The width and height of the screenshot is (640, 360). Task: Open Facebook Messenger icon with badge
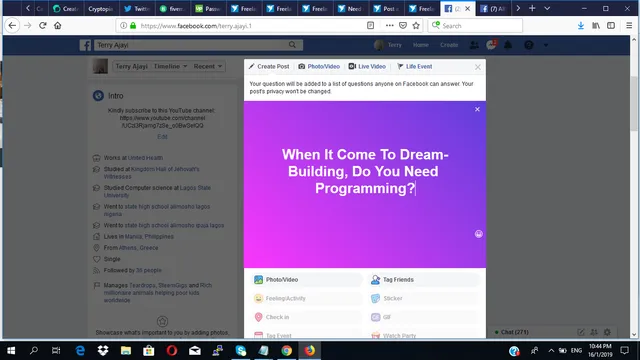click(491, 45)
